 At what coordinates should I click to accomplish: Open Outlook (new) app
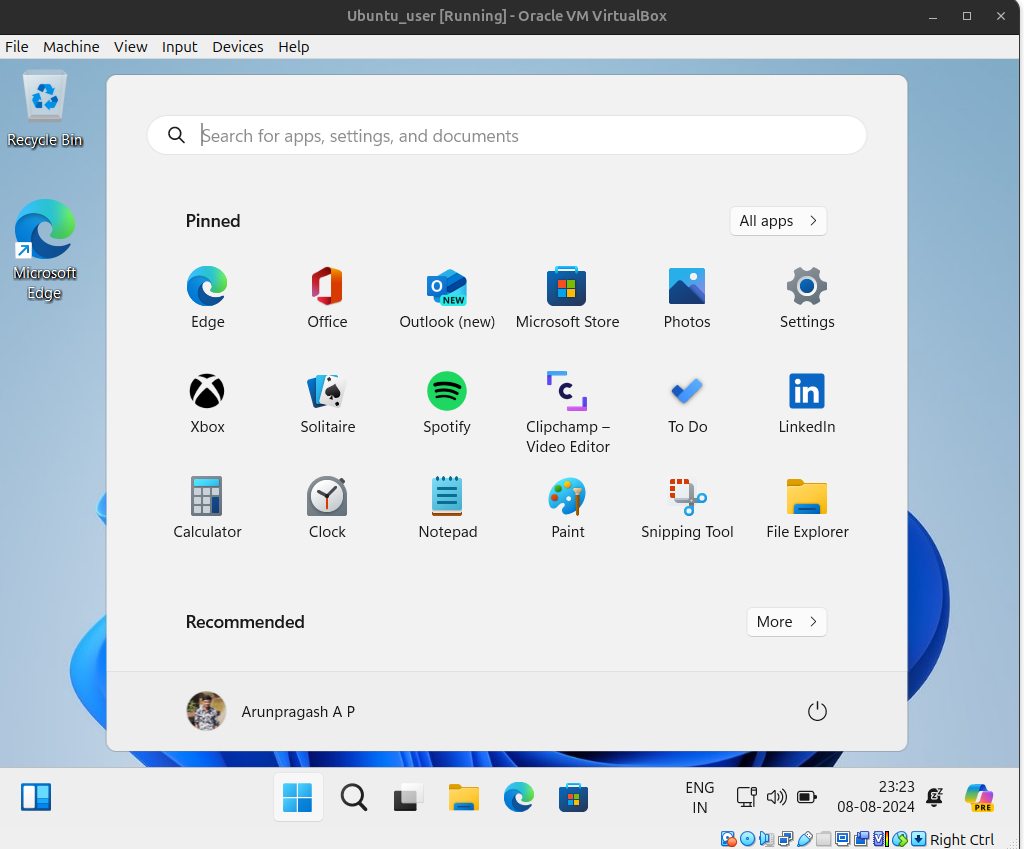447,298
